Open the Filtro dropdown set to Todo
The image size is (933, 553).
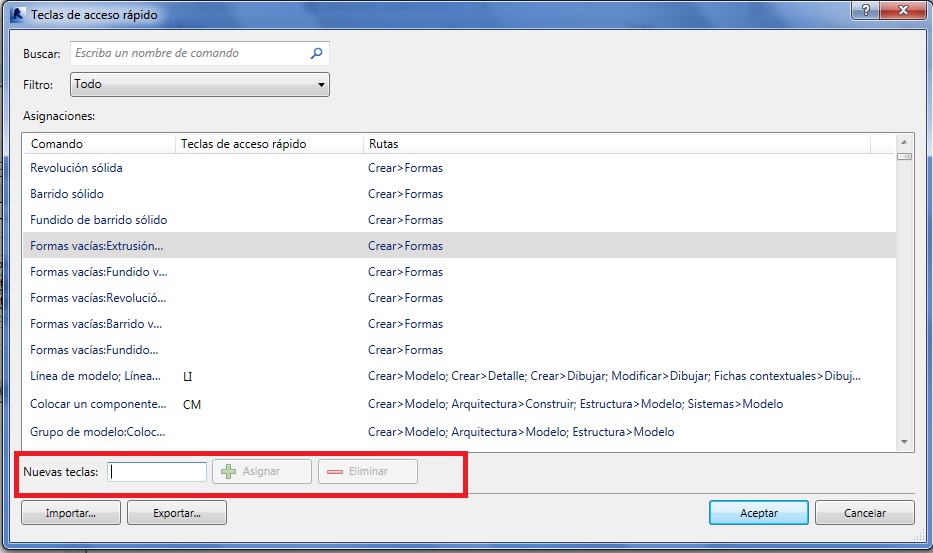pos(200,85)
